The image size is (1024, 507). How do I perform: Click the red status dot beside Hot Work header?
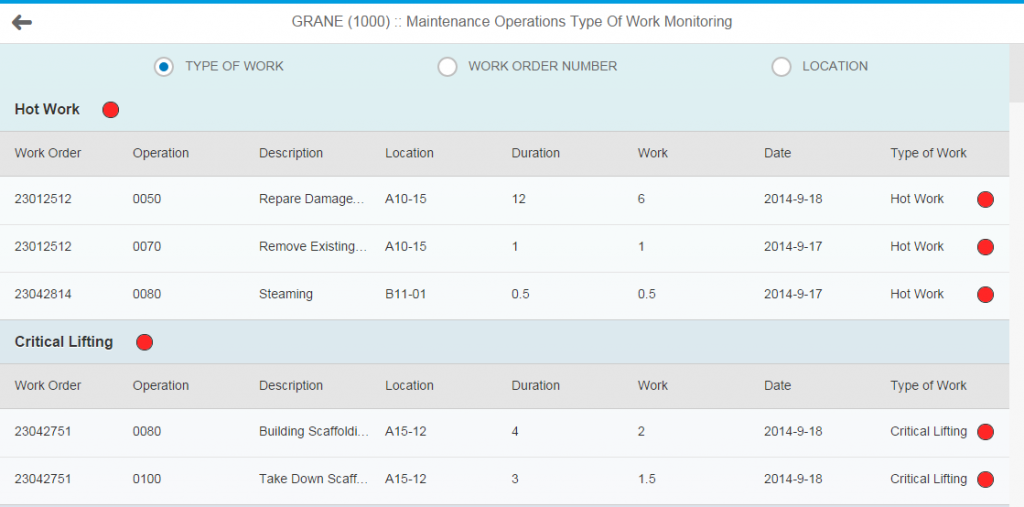[x=110, y=110]
